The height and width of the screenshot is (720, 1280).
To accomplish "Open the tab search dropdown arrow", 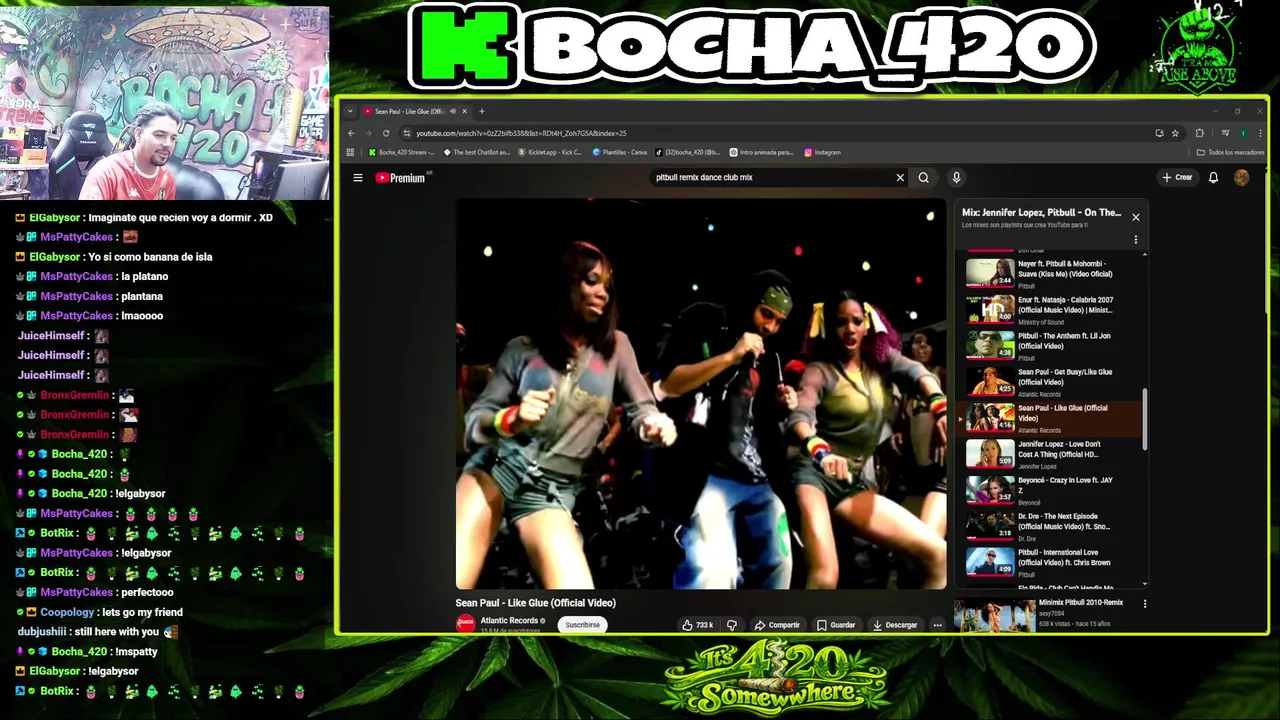I will tap(350, 111).
